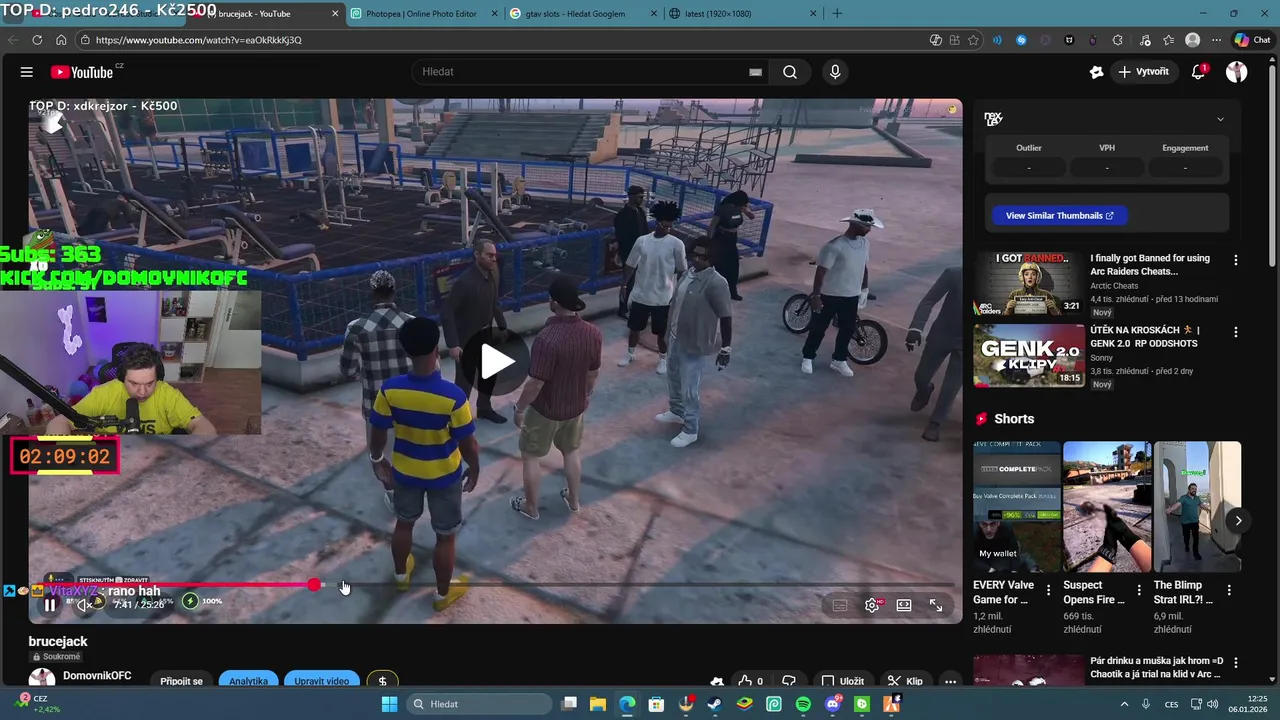Switch to the brucejack - YouTube tab
The height and width of the screenshot is (720, 1280).
[265, 14]
